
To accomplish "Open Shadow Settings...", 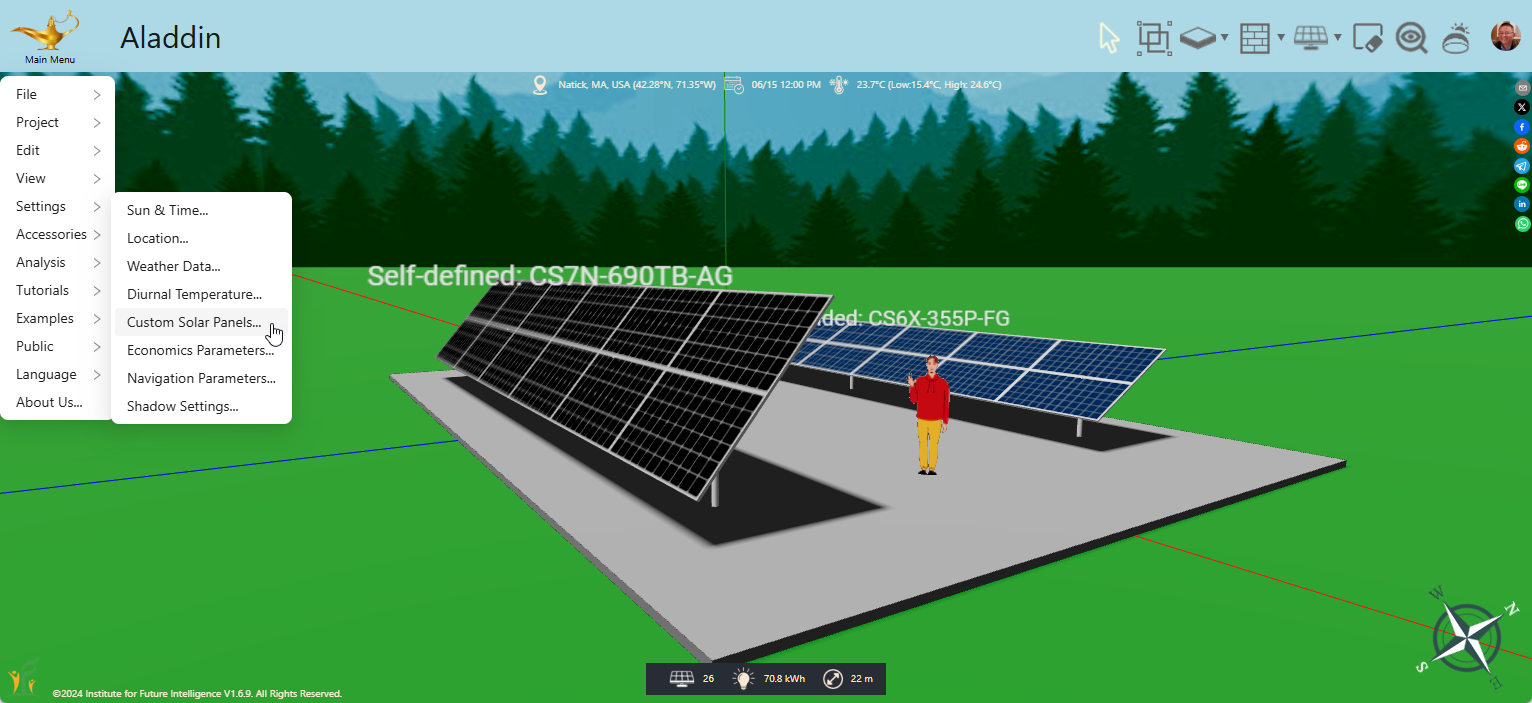I will [x=201, y=407].
